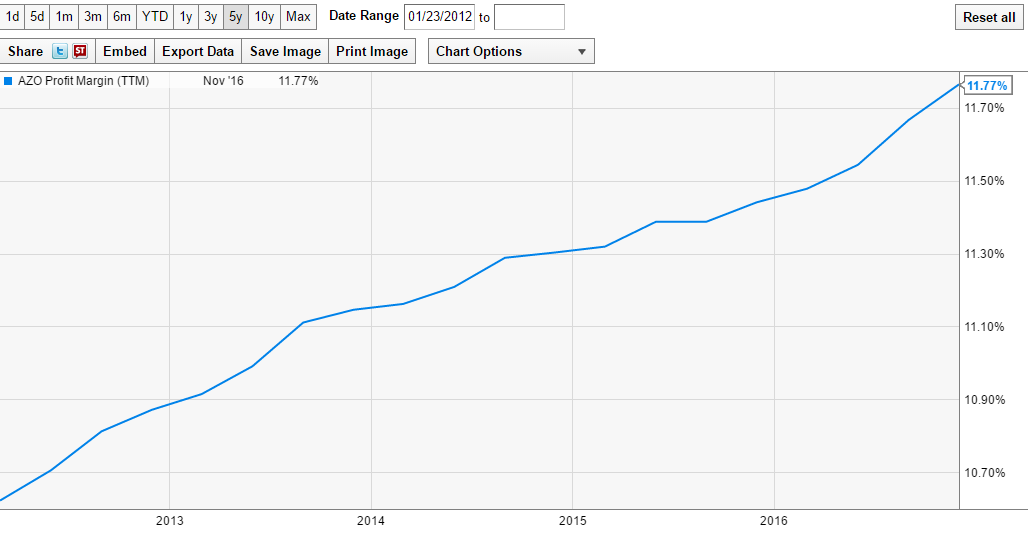This screenshot has width=1028, height=533.
Task: Pick the 10y time range
Action: (x=264, y=17)
